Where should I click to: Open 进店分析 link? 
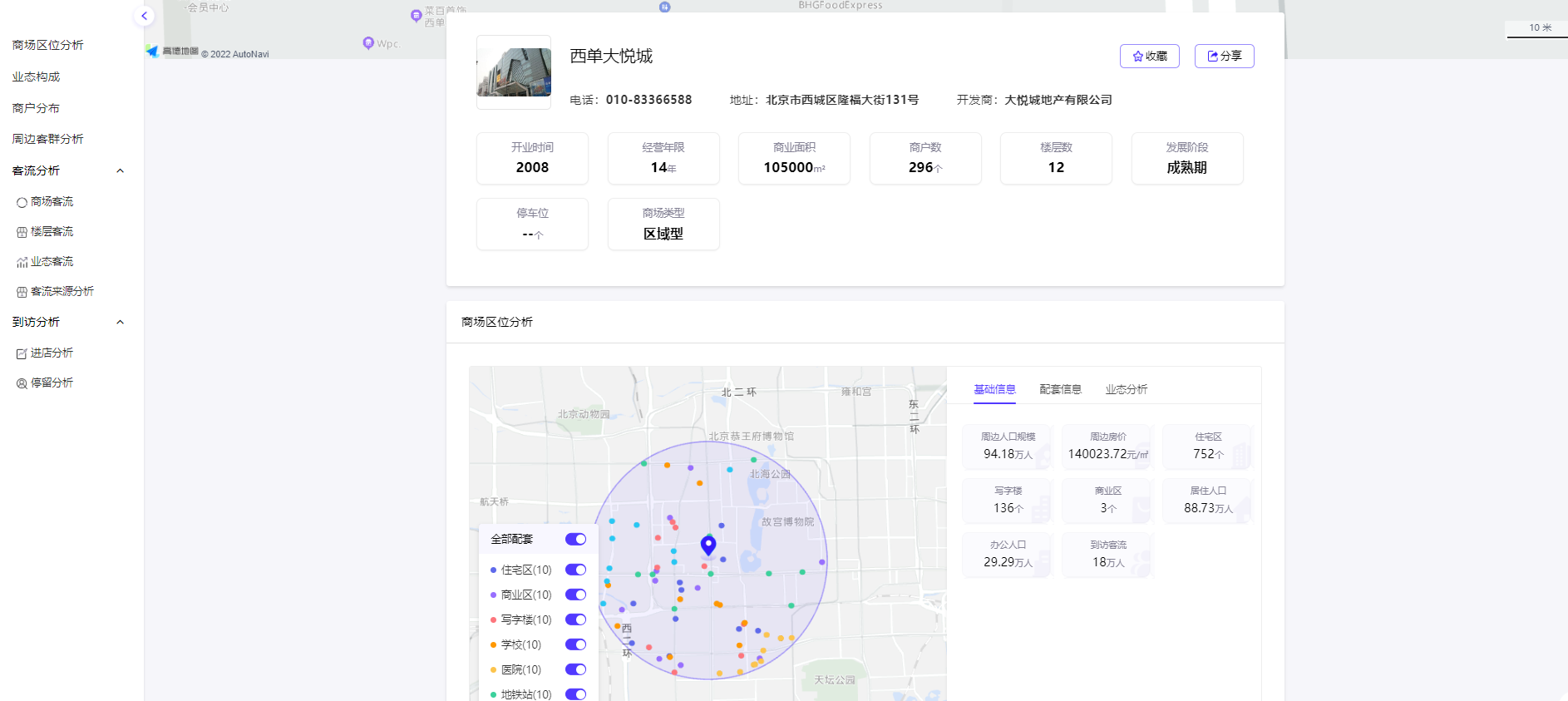(52, 353)
